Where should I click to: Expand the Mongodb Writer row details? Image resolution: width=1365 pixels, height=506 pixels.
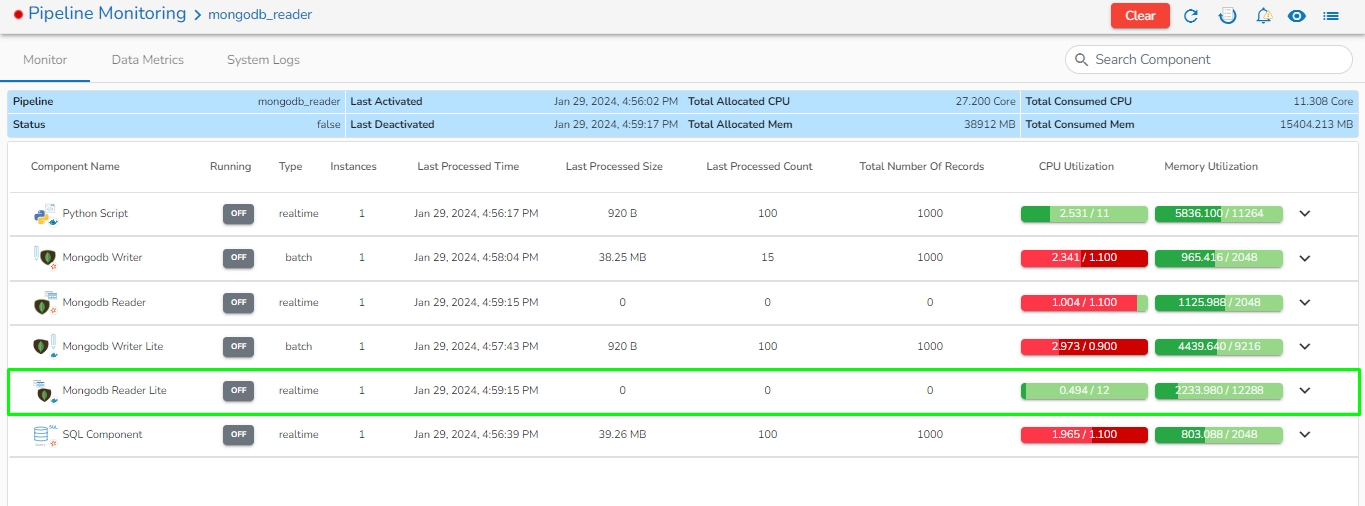(x=1304, y=258)
